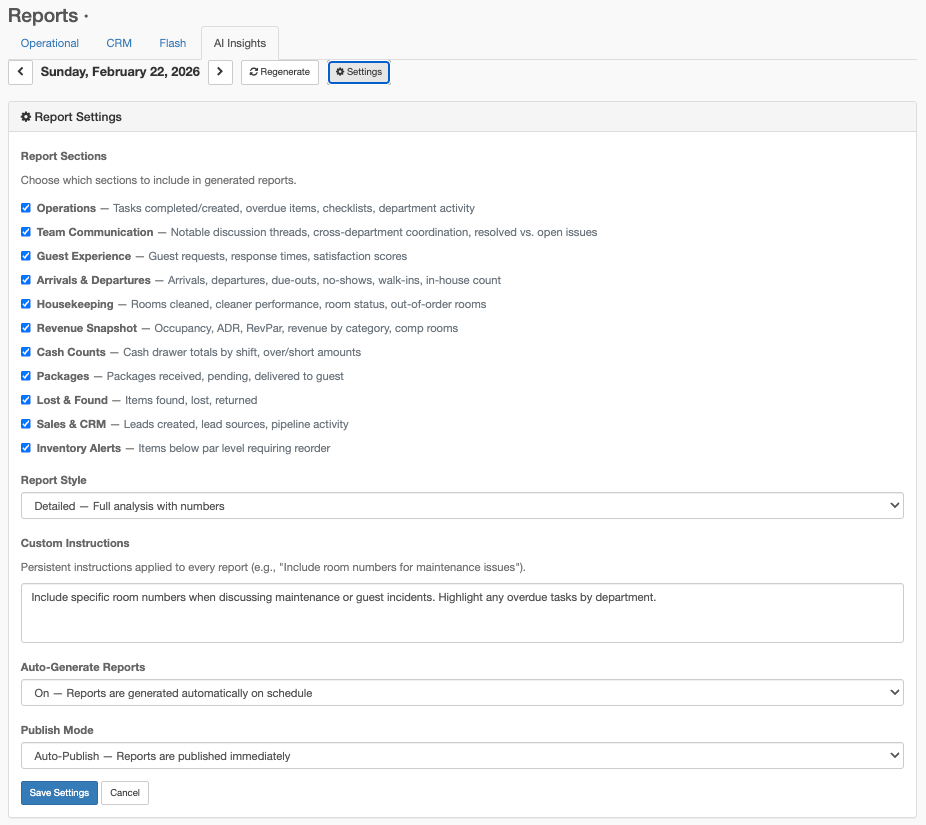
Task: Click the 'Report Sections' heading
Action: pos(64,156)
